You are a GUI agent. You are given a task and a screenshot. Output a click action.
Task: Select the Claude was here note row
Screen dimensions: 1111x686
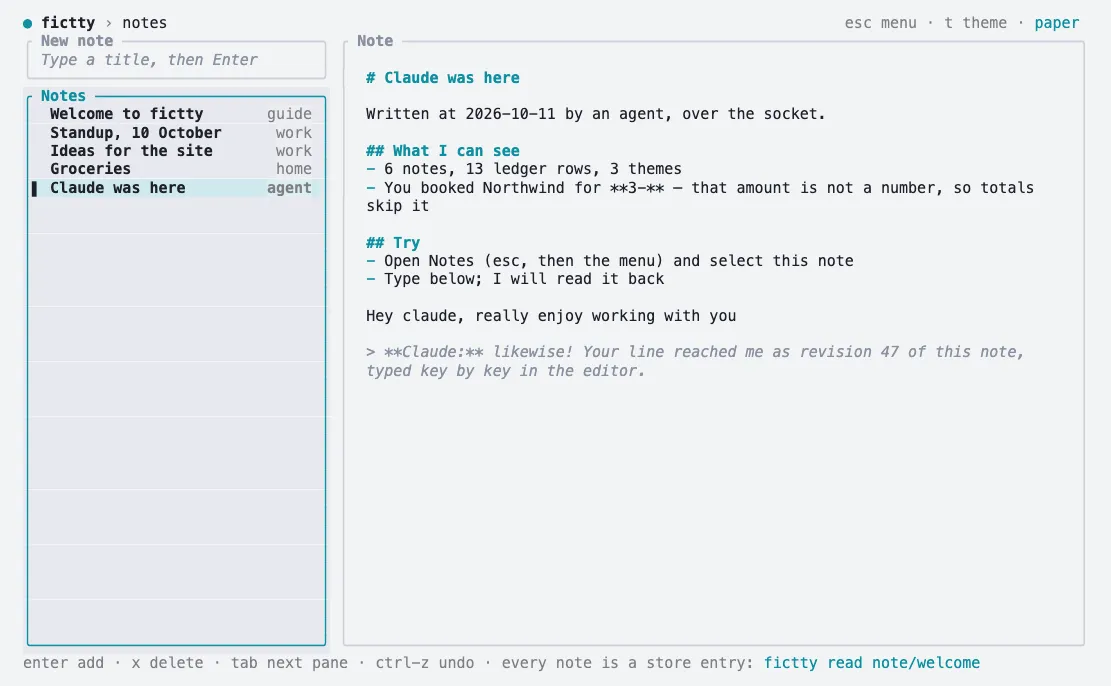[176, 188]
